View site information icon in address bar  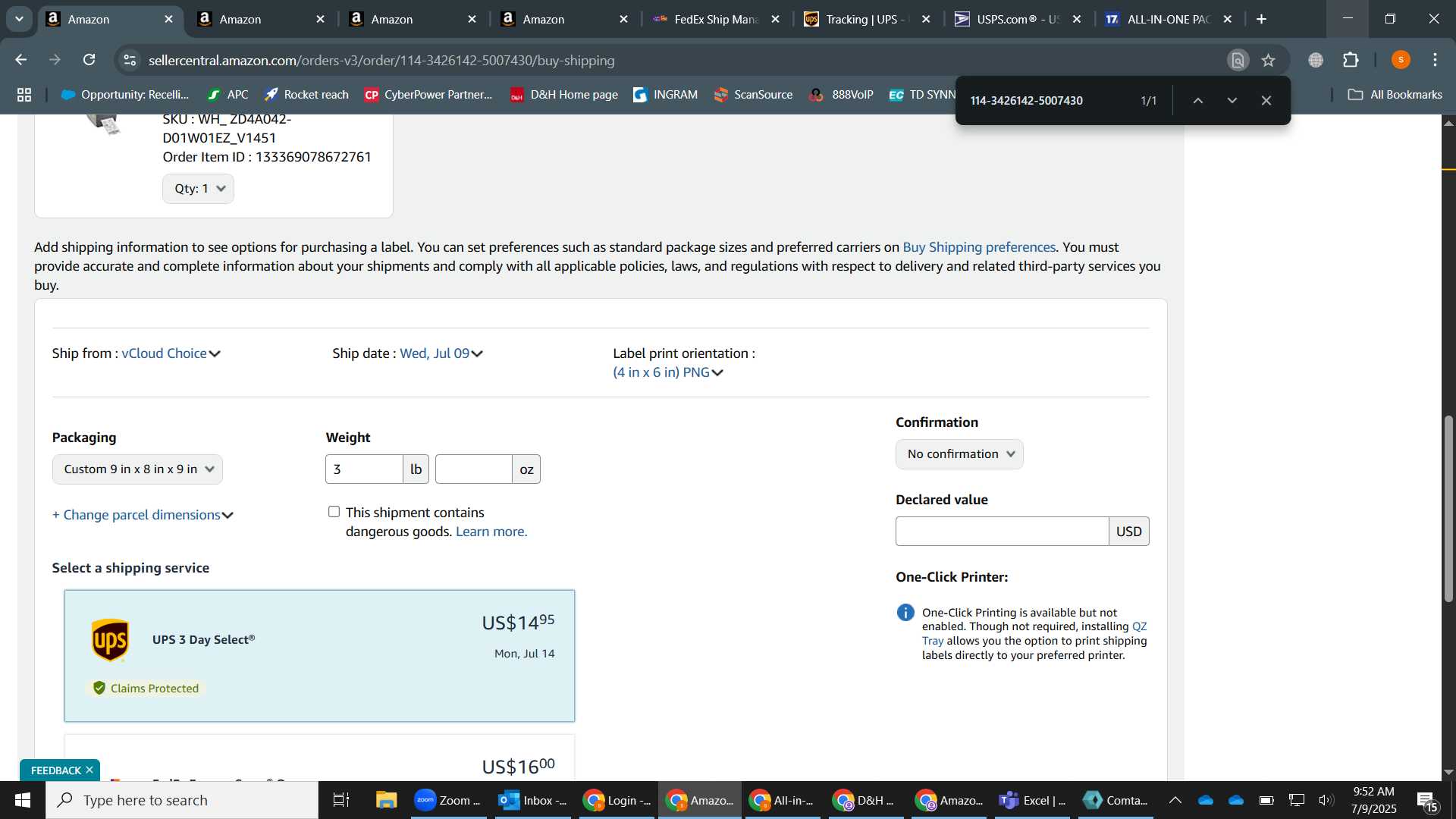pyautogui.click(x=130, y=60)
